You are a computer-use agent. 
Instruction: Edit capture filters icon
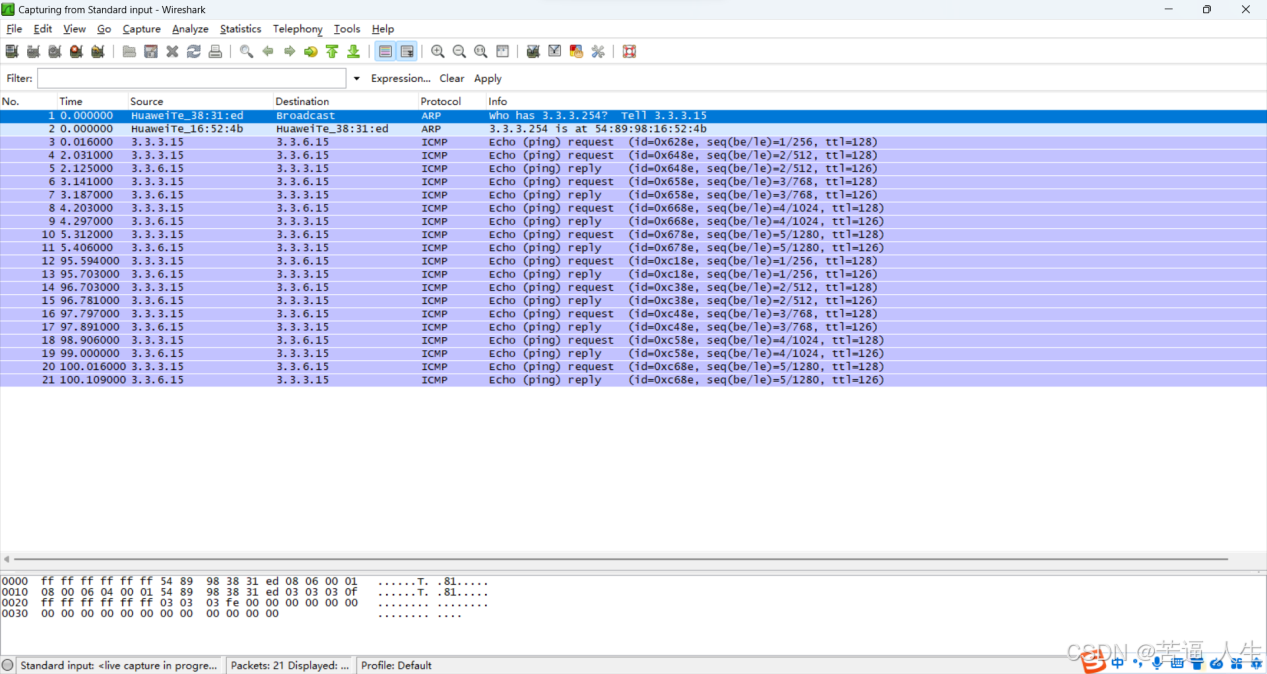pyautogui.click(x=533, y=51)
